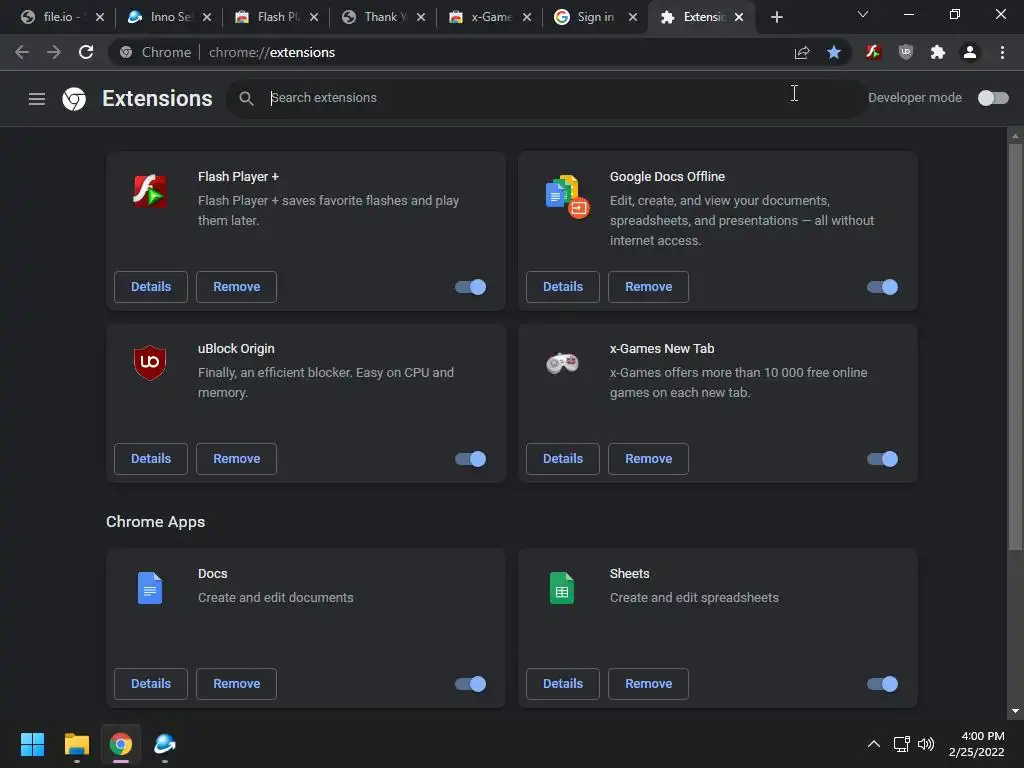Share this page via address bar icon

click(x=802, y=52)
